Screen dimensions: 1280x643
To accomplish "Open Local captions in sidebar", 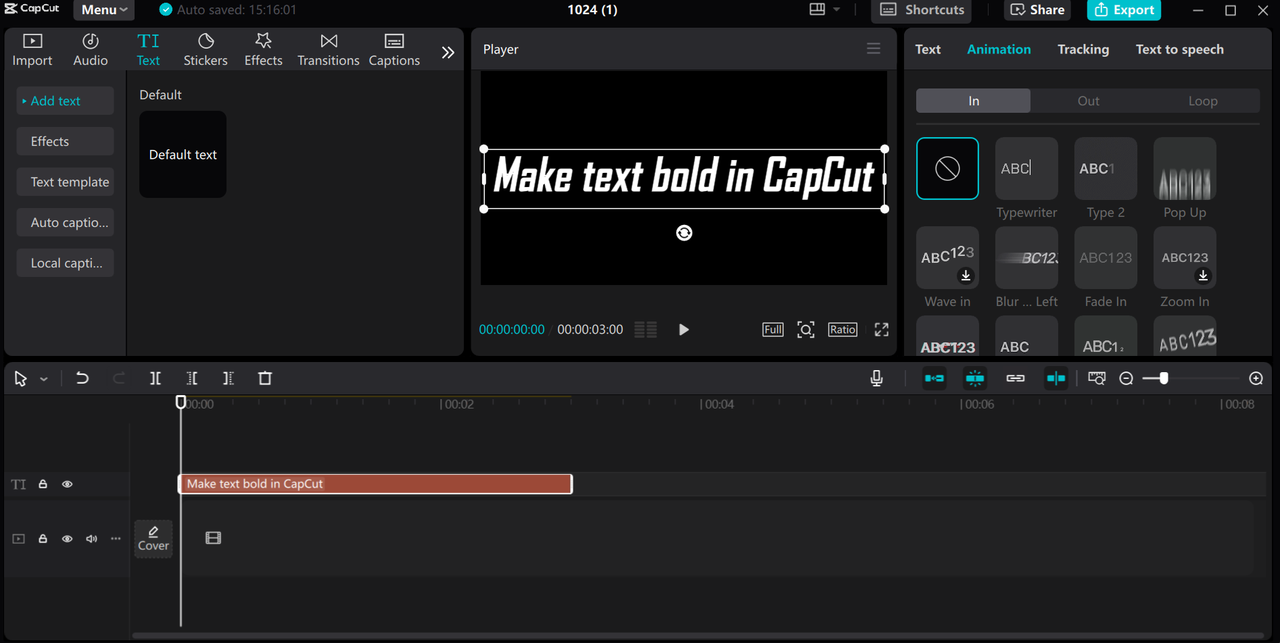I will 65,263.
